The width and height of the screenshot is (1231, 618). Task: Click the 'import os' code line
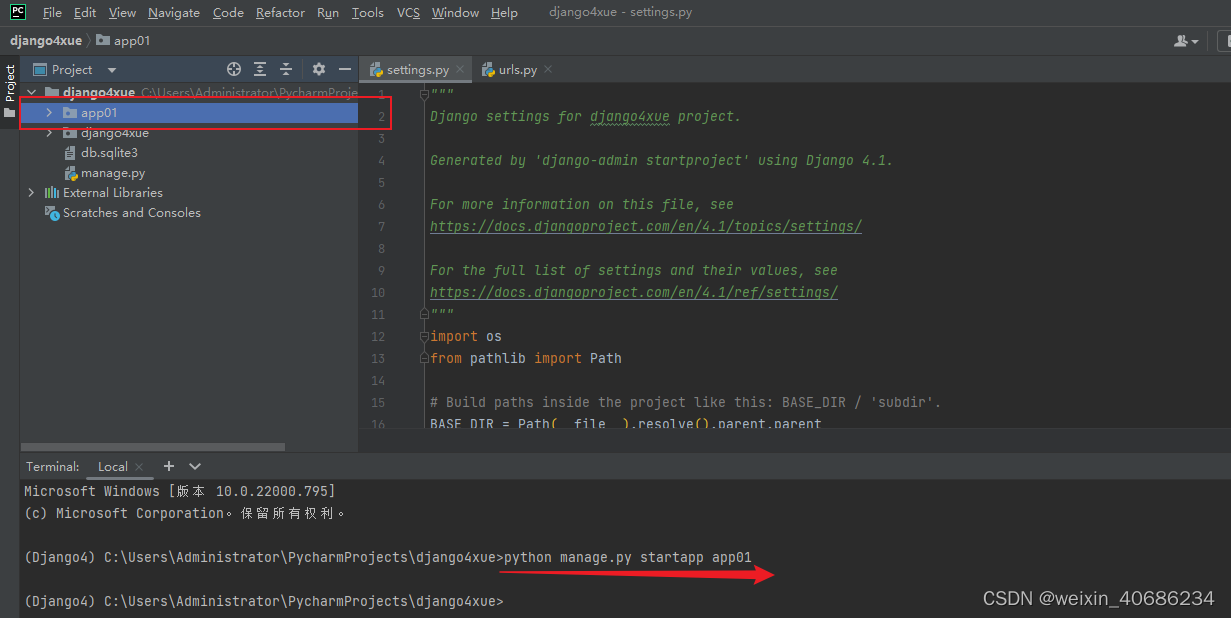(x=466, y=337)
